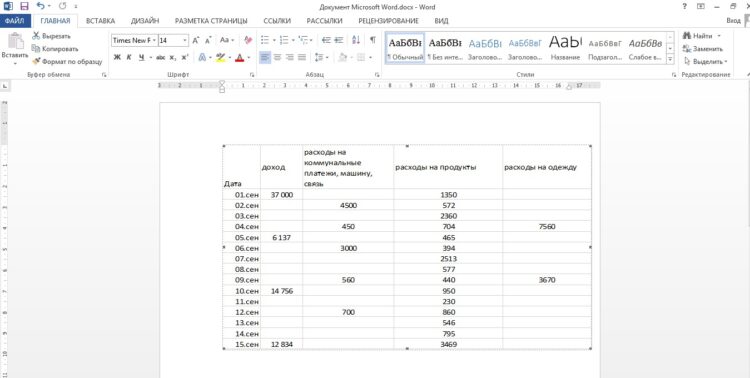The image size is (750, 378).
Task: Click the numbered list icon
Action: (284, 40)
